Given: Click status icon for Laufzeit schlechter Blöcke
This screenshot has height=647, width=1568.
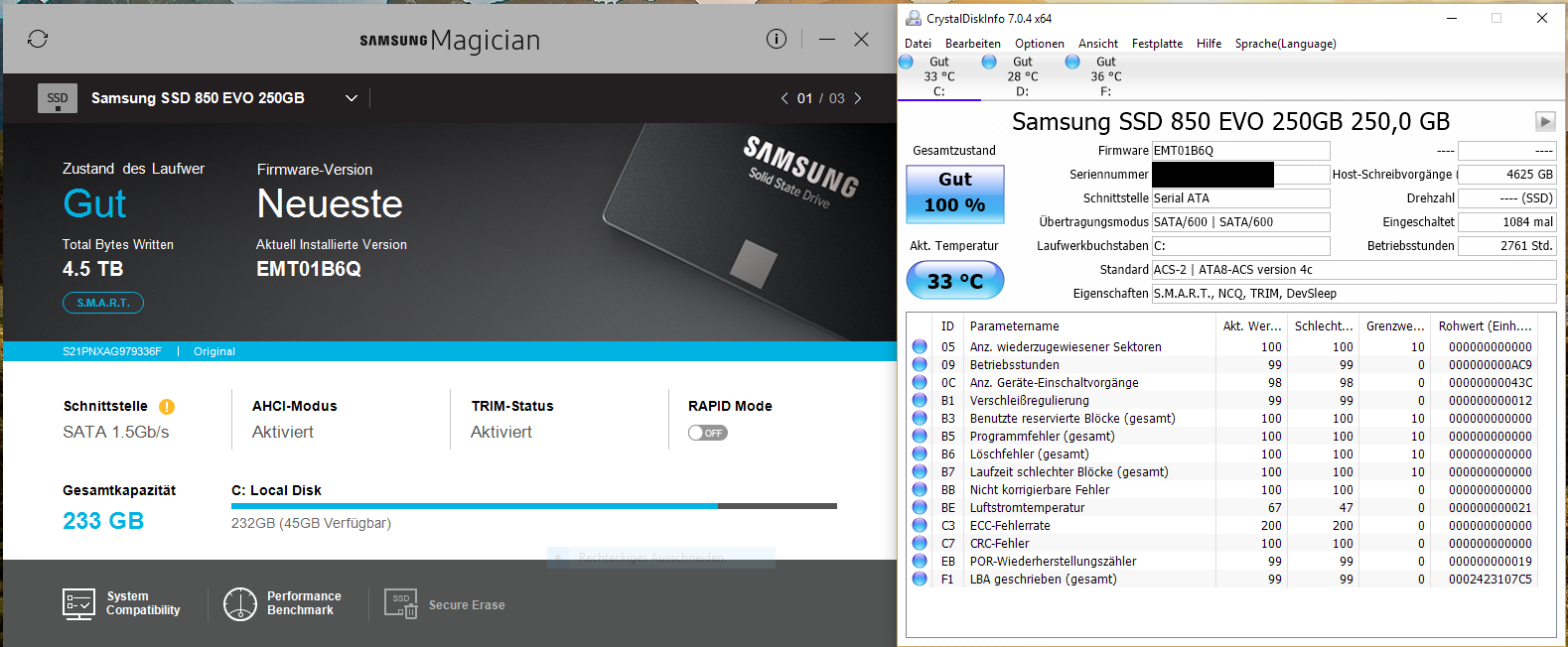Looking at the screenshot, I should coord(920,472).
